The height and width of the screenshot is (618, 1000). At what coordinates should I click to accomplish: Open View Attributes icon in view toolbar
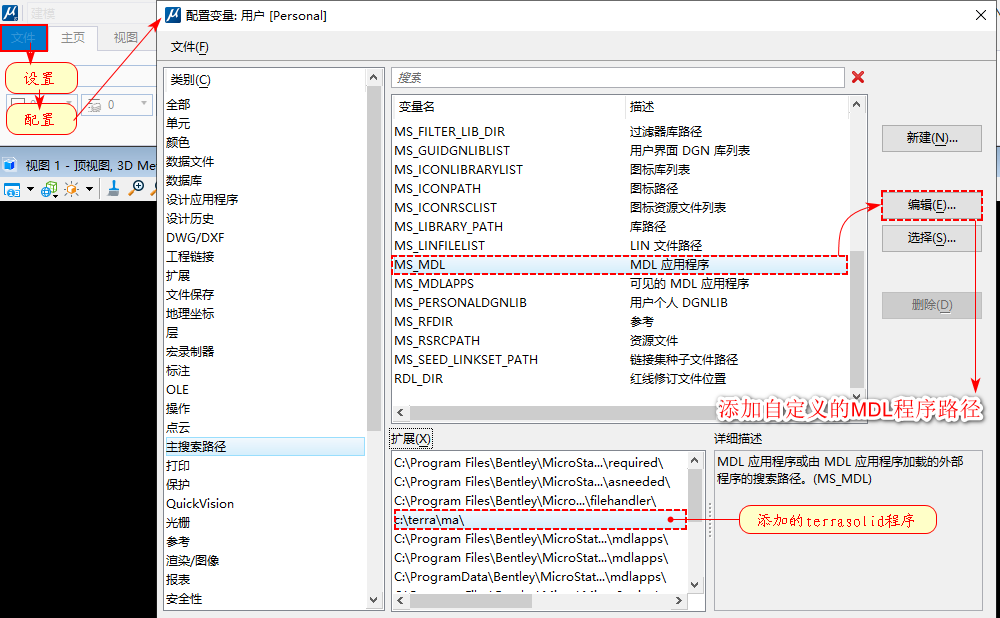coord(12,189)
